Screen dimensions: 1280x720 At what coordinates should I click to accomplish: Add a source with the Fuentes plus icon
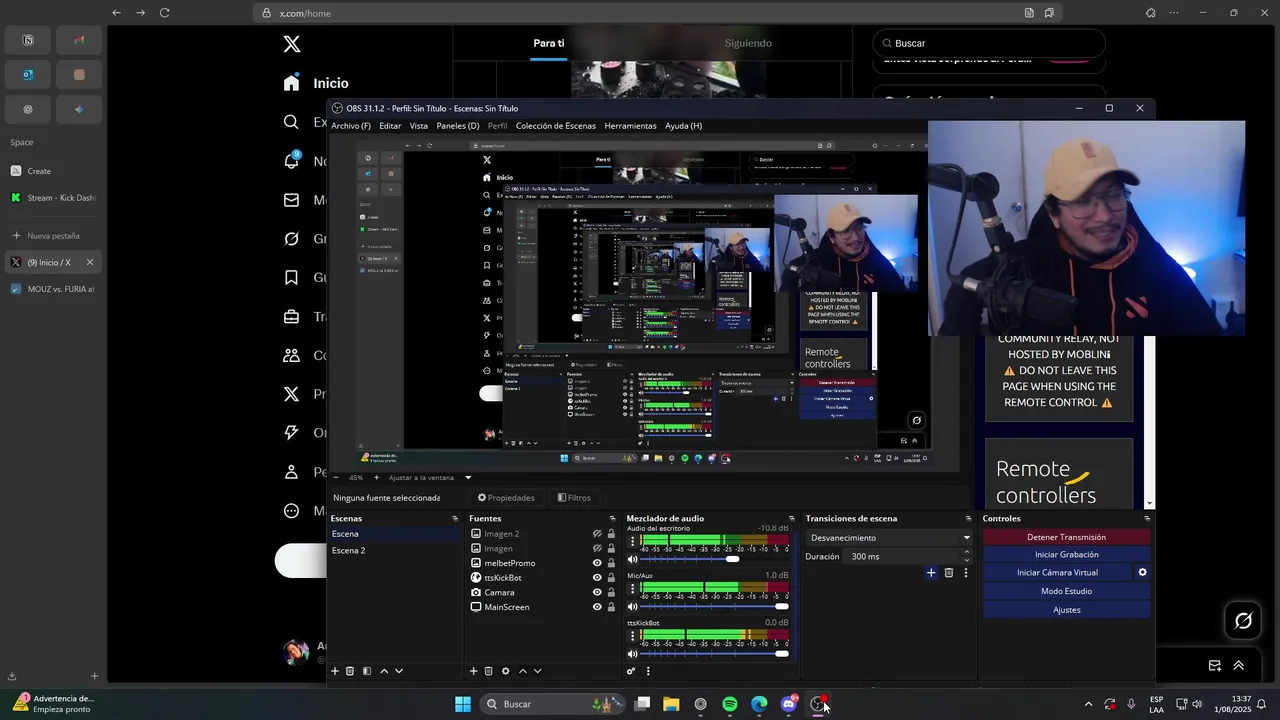pos(474,671)
